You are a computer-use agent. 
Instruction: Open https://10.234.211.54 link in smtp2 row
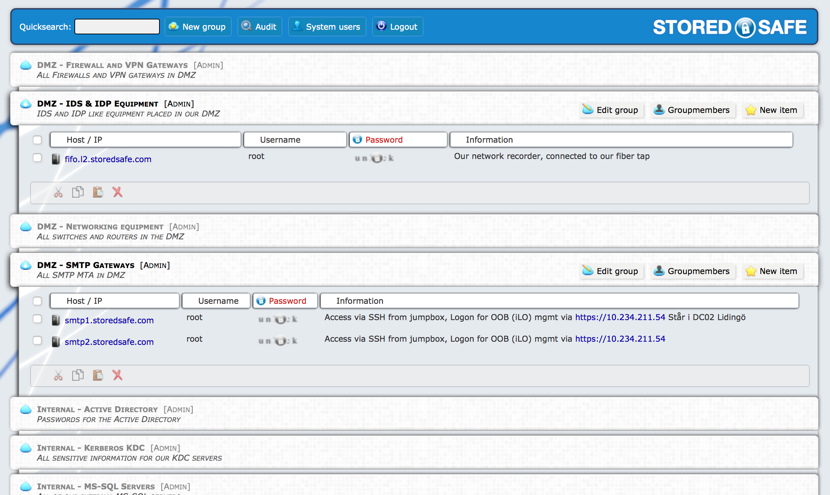(x=620, y=339)
